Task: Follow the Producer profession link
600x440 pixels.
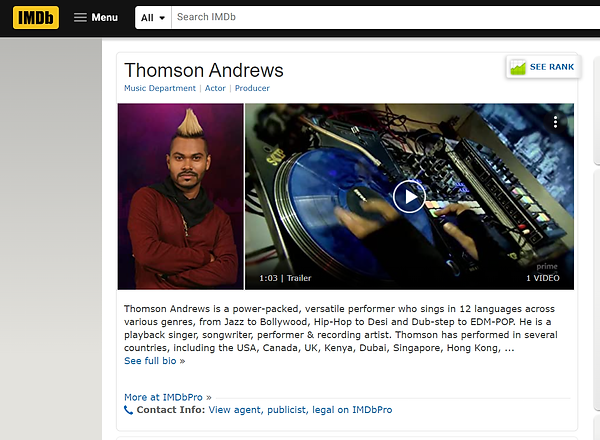Action: pos(252,88)
